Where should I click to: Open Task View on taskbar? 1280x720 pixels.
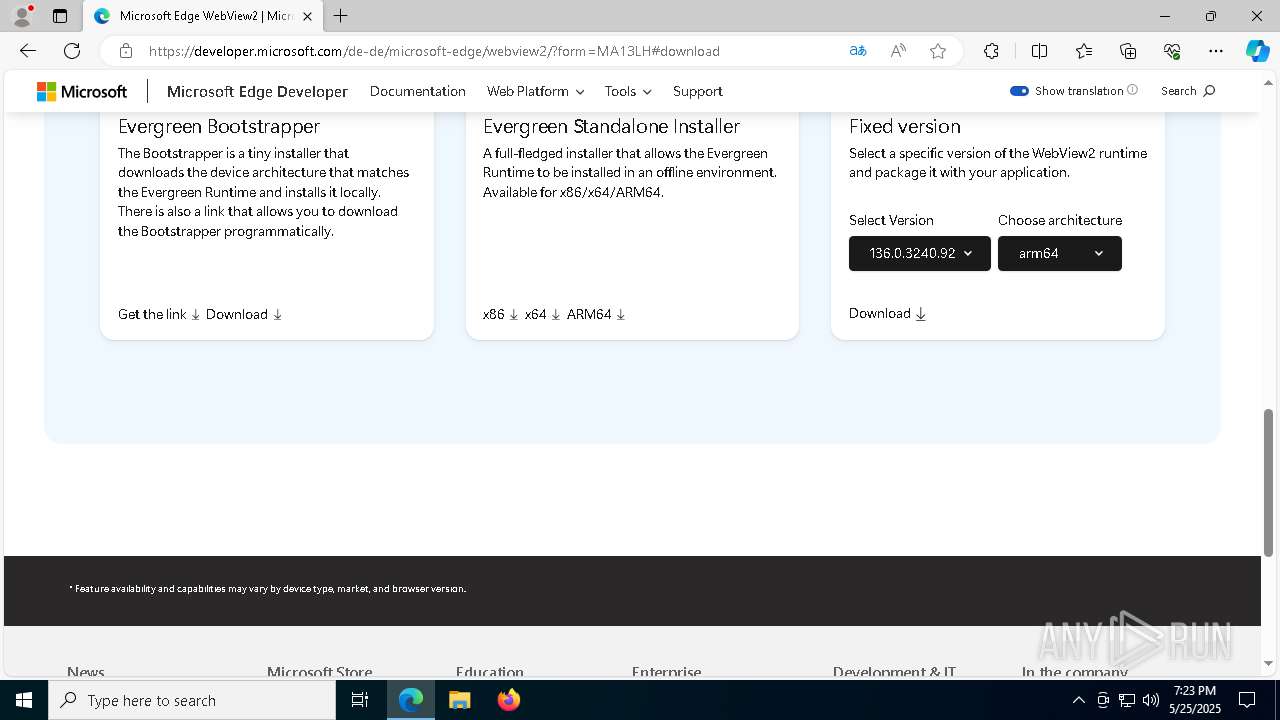(x=360, y=700)
